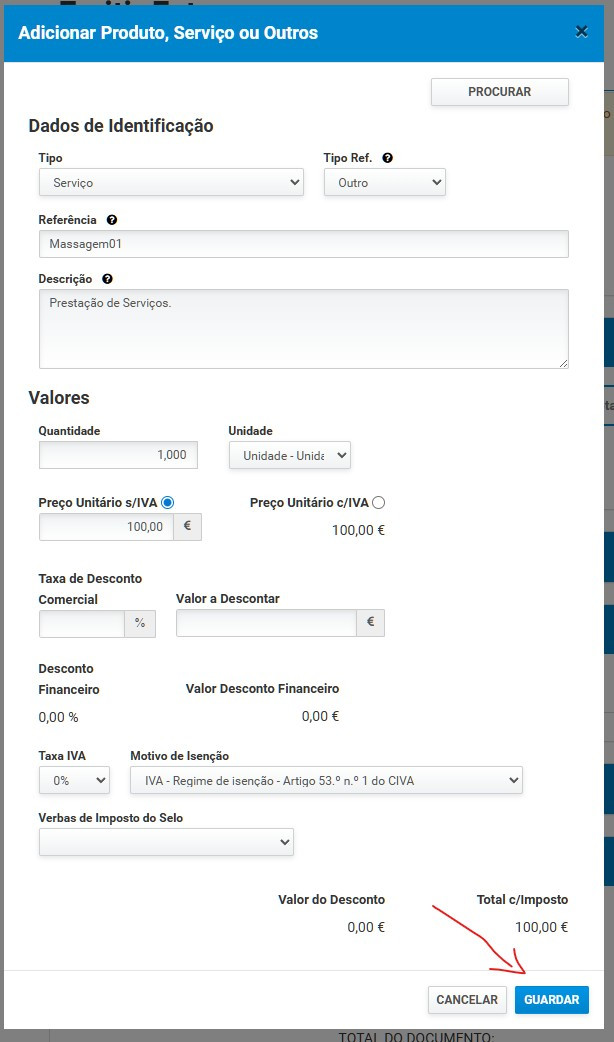Click help icon beside Referência label

tap(111, 220)
